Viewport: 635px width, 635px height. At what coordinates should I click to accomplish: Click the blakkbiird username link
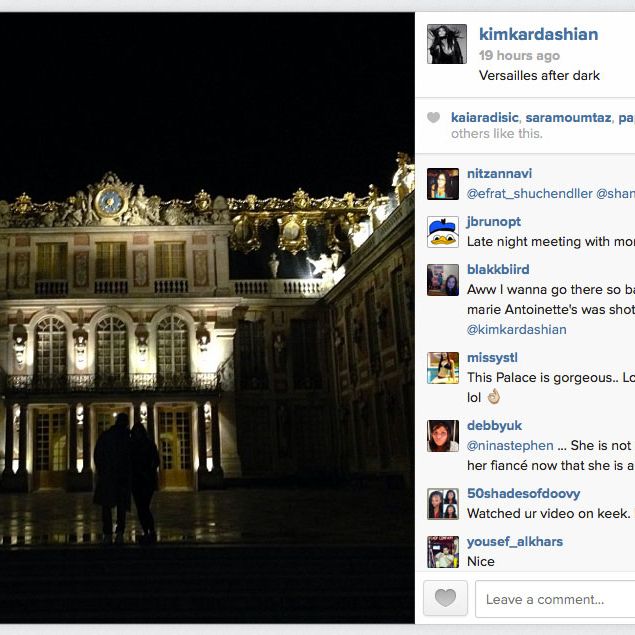pos(498,269)
